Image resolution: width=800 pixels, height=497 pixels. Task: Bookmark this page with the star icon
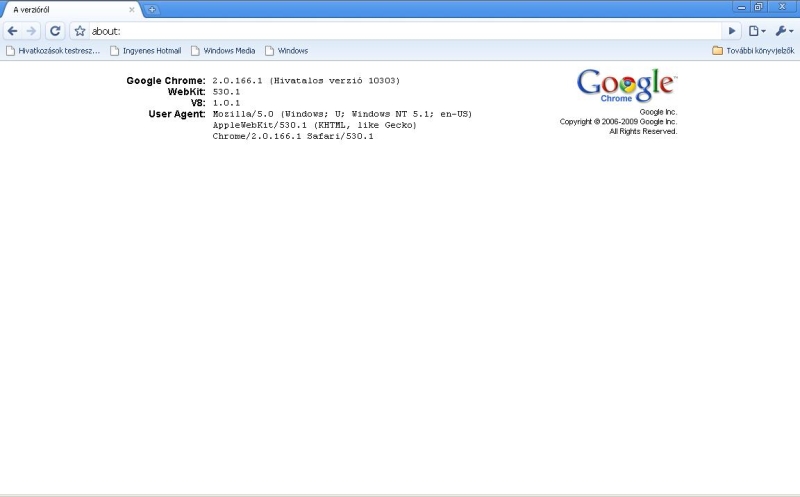[80, 31]
